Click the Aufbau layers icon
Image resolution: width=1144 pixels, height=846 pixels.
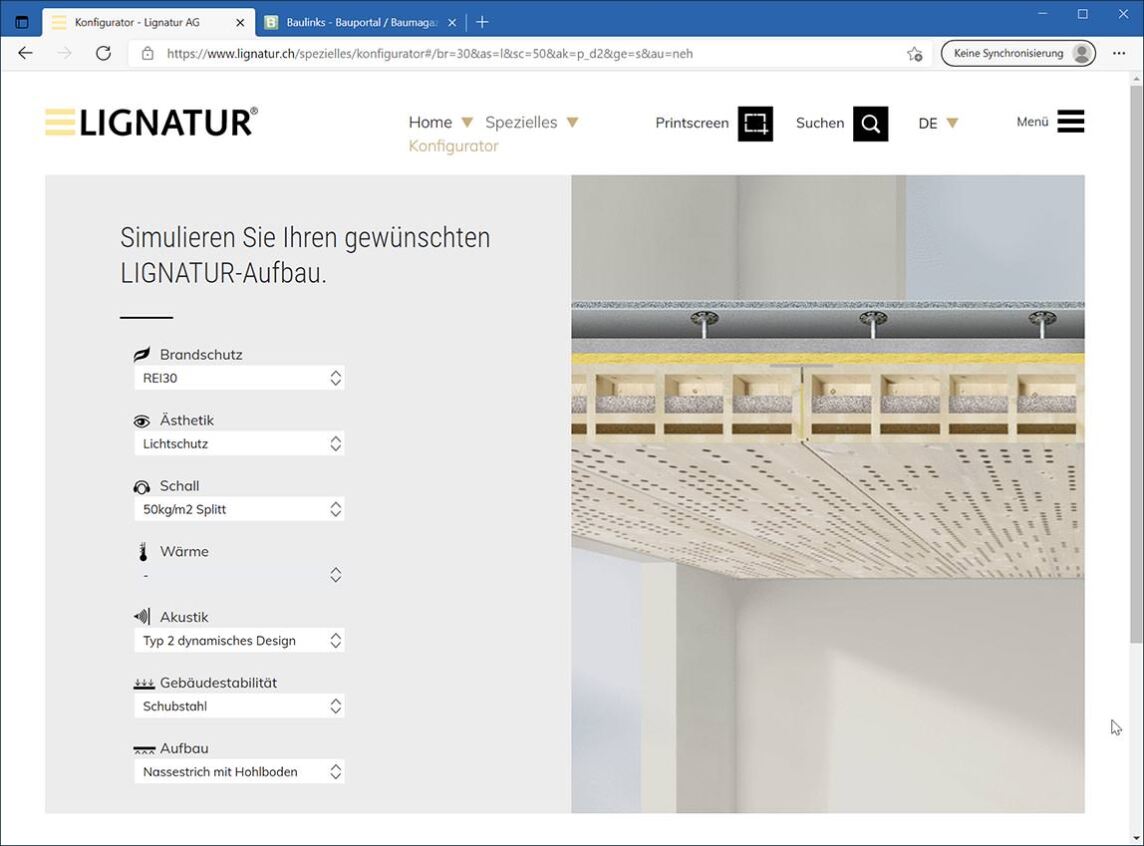click(144, 749)
